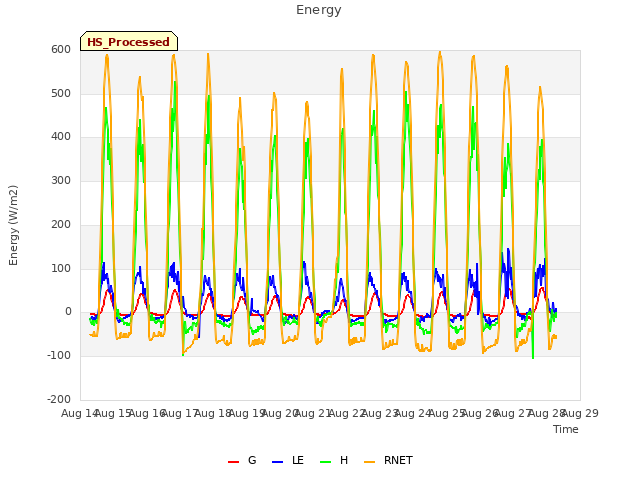The height and width of the screenshot is (480, 640).
Task: Click the Aug 14 x-axis date label
Action: 79,413
